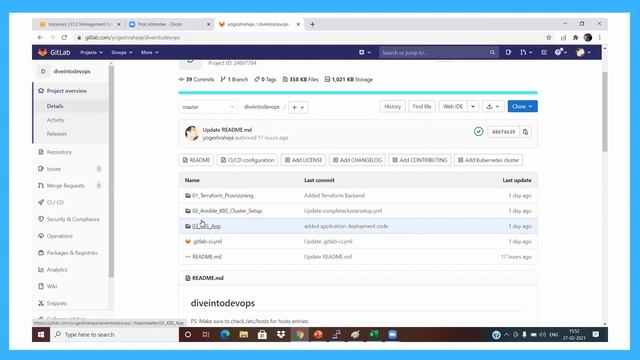The image size is (640, 360).
Task: Click the search magnifier icon
Action: click(x=492, y=52)
